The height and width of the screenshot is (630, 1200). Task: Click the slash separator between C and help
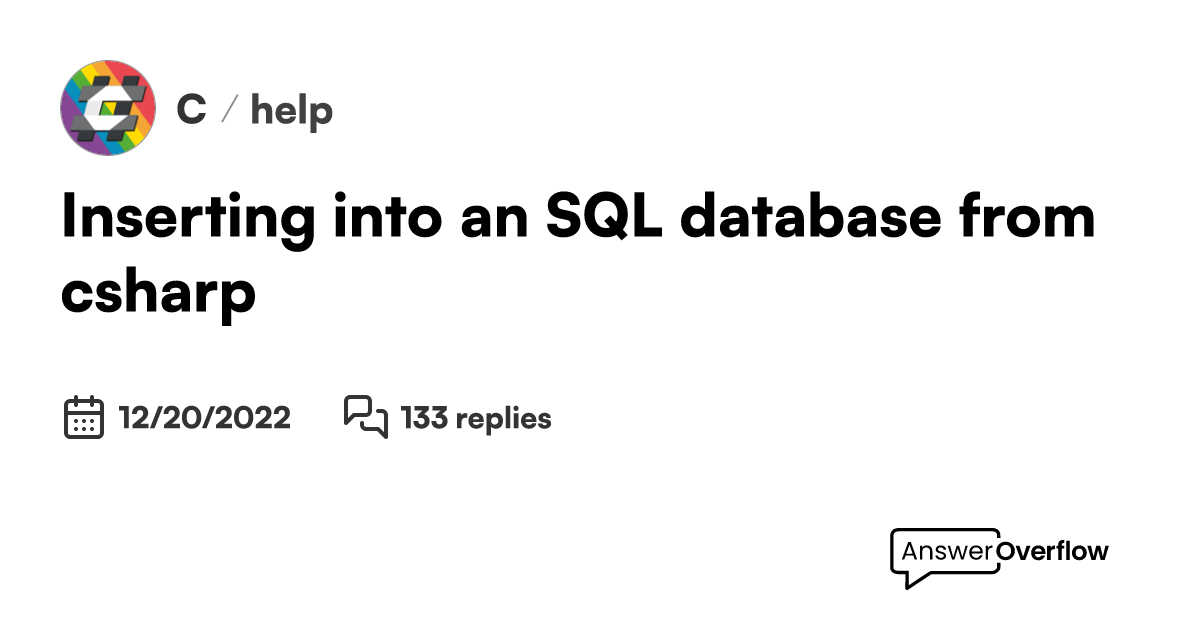228,110
